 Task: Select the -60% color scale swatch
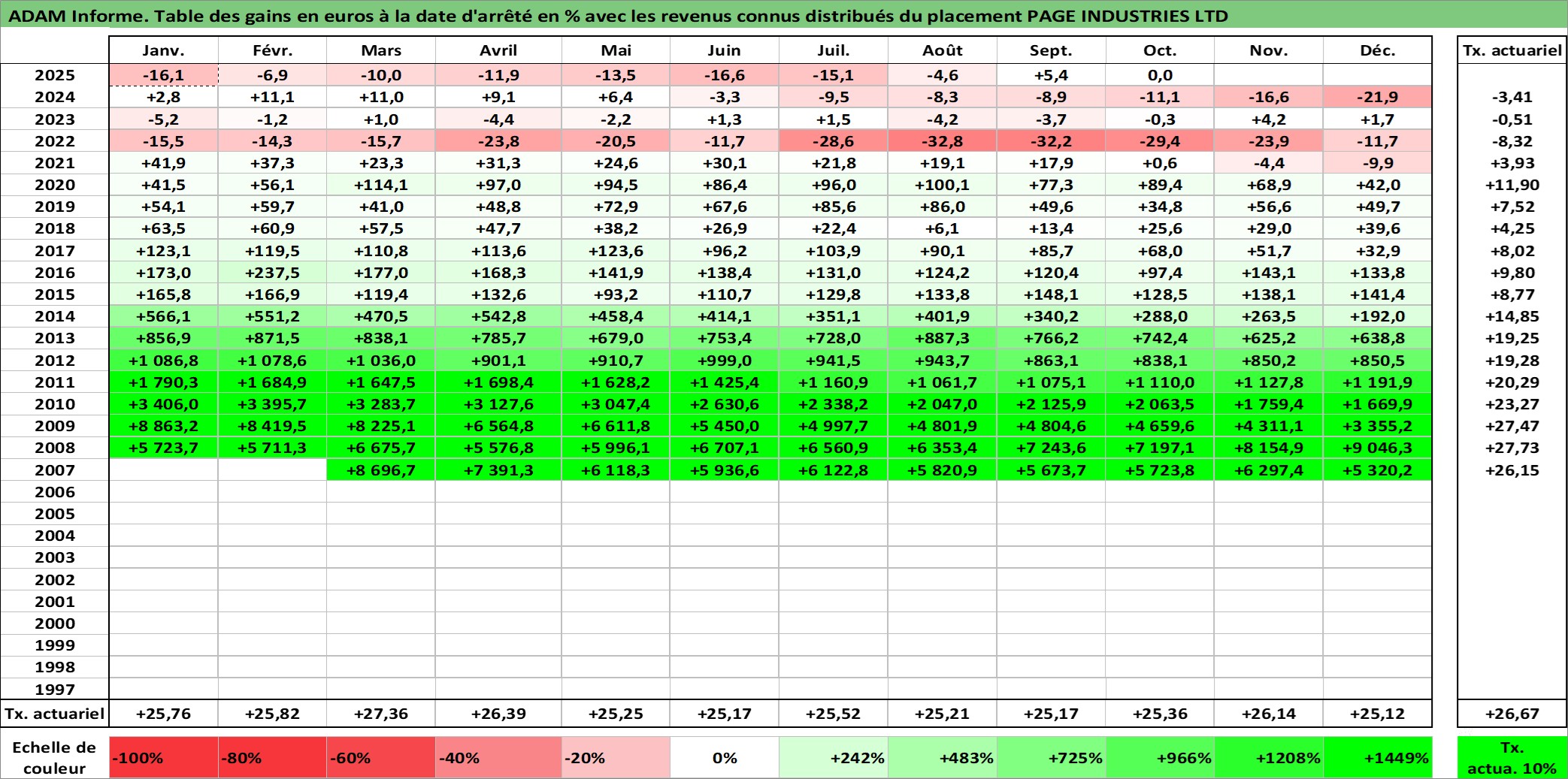click(381, 757)
